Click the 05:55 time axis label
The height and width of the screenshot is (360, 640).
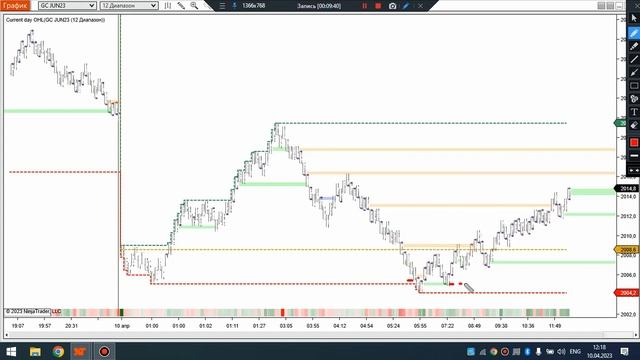coord(420,326)
